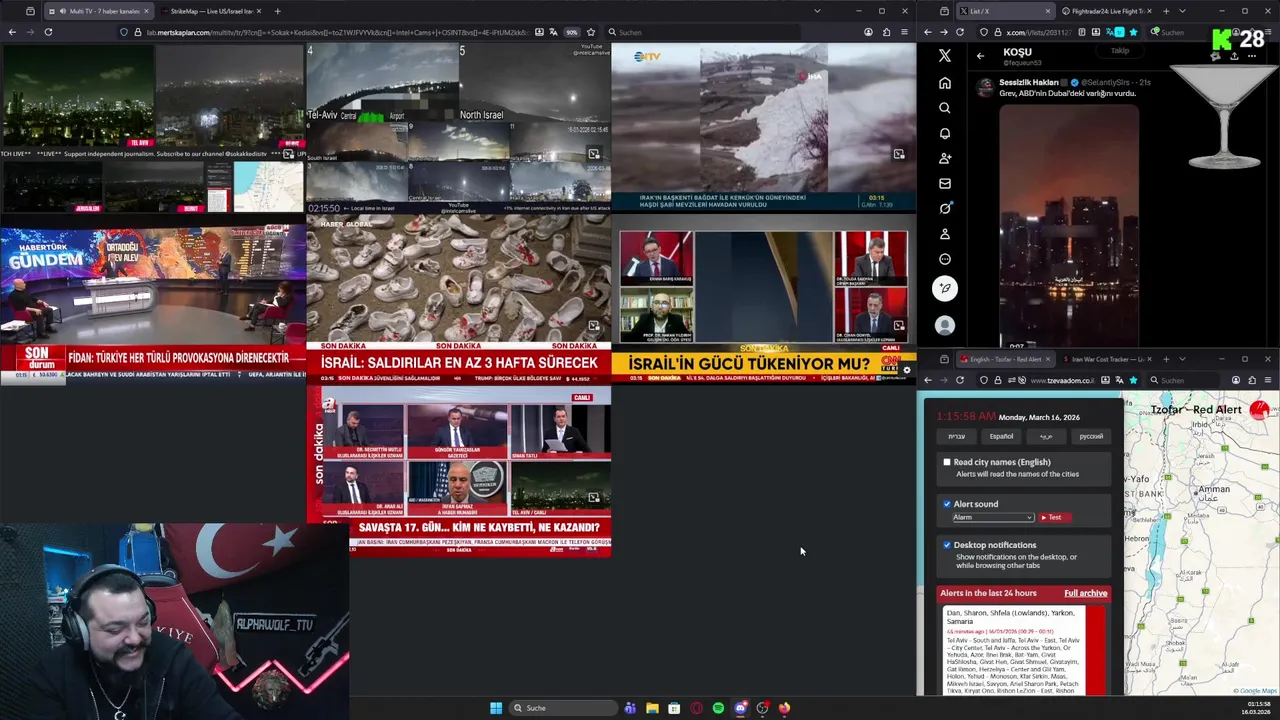This screenshot has height=720, width=1280.
Task: Click the Habertürk Gündem video tile
Action: (x=153, y=305)
